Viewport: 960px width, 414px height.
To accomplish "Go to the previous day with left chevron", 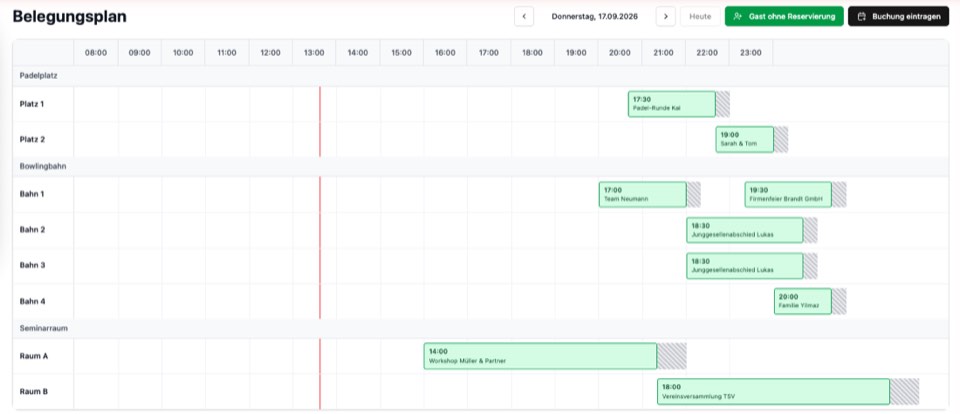I will point(523,17).
